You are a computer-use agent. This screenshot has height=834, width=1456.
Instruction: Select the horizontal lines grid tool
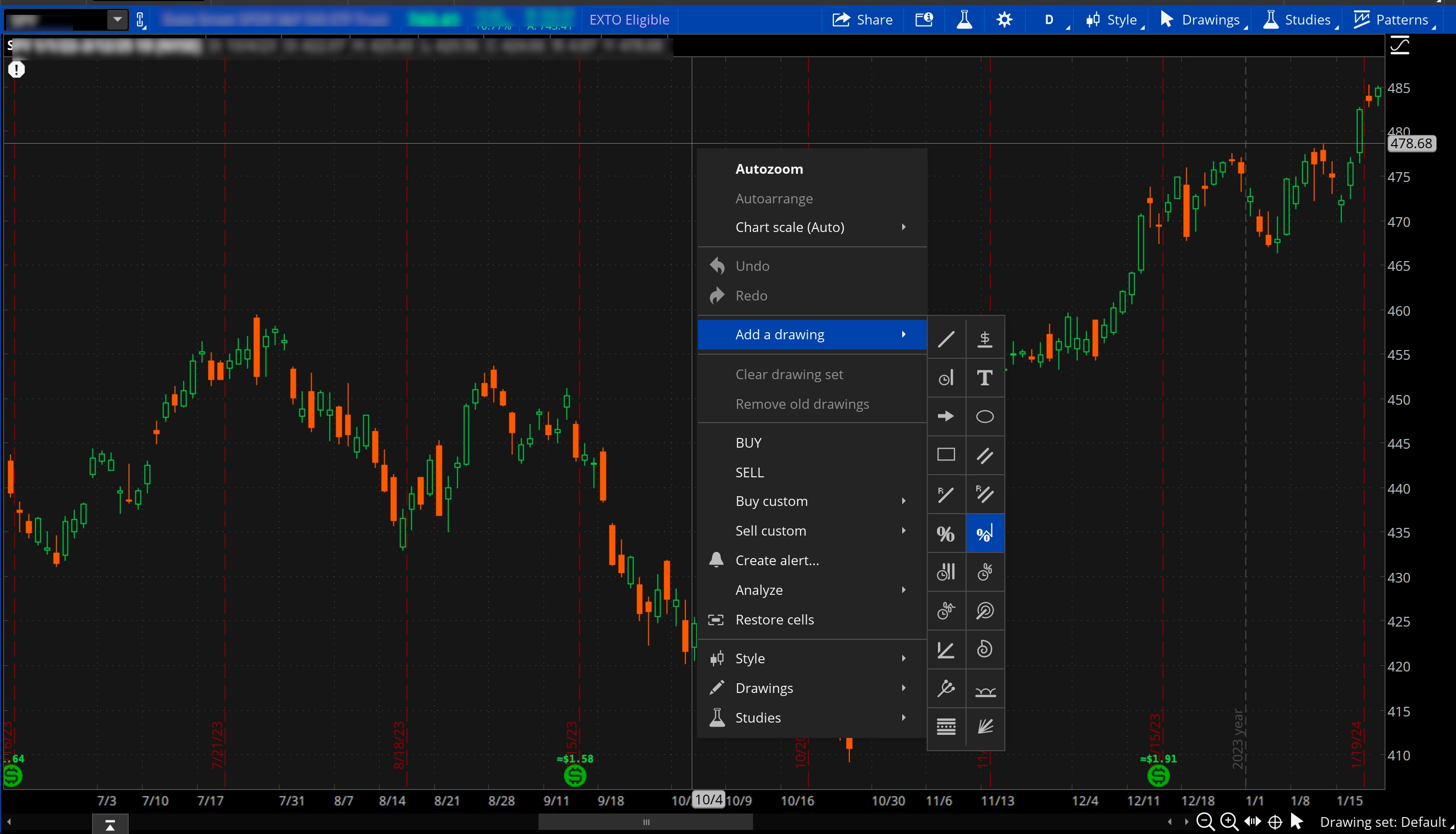(x=946, y=727)
